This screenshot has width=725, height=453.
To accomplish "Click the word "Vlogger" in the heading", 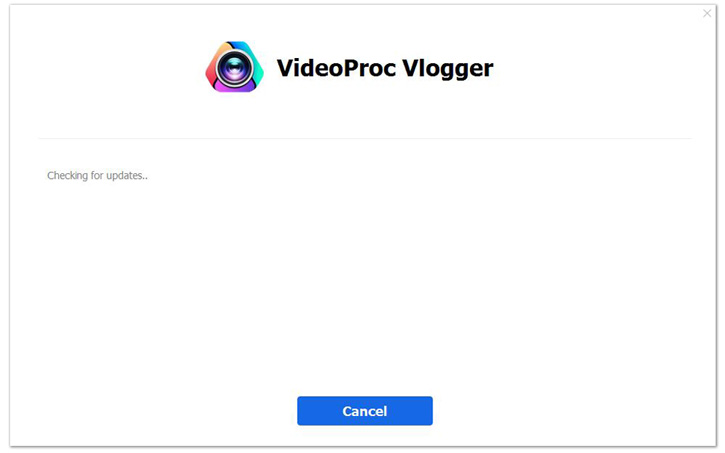I will [446, 69].
